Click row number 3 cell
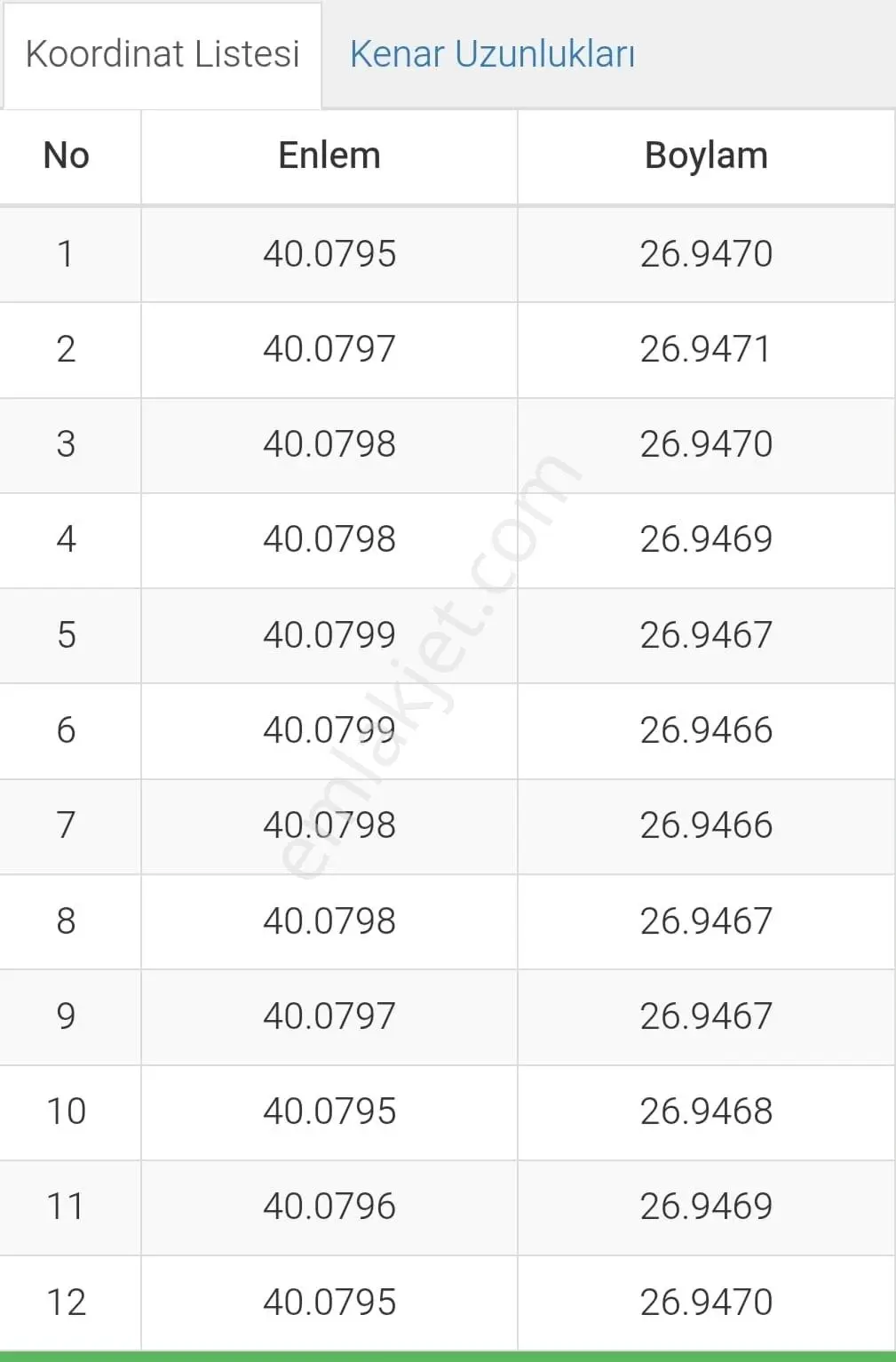The height and width of the screenshot is (1362, 896). pyautogui.click(x=67, y=444)
